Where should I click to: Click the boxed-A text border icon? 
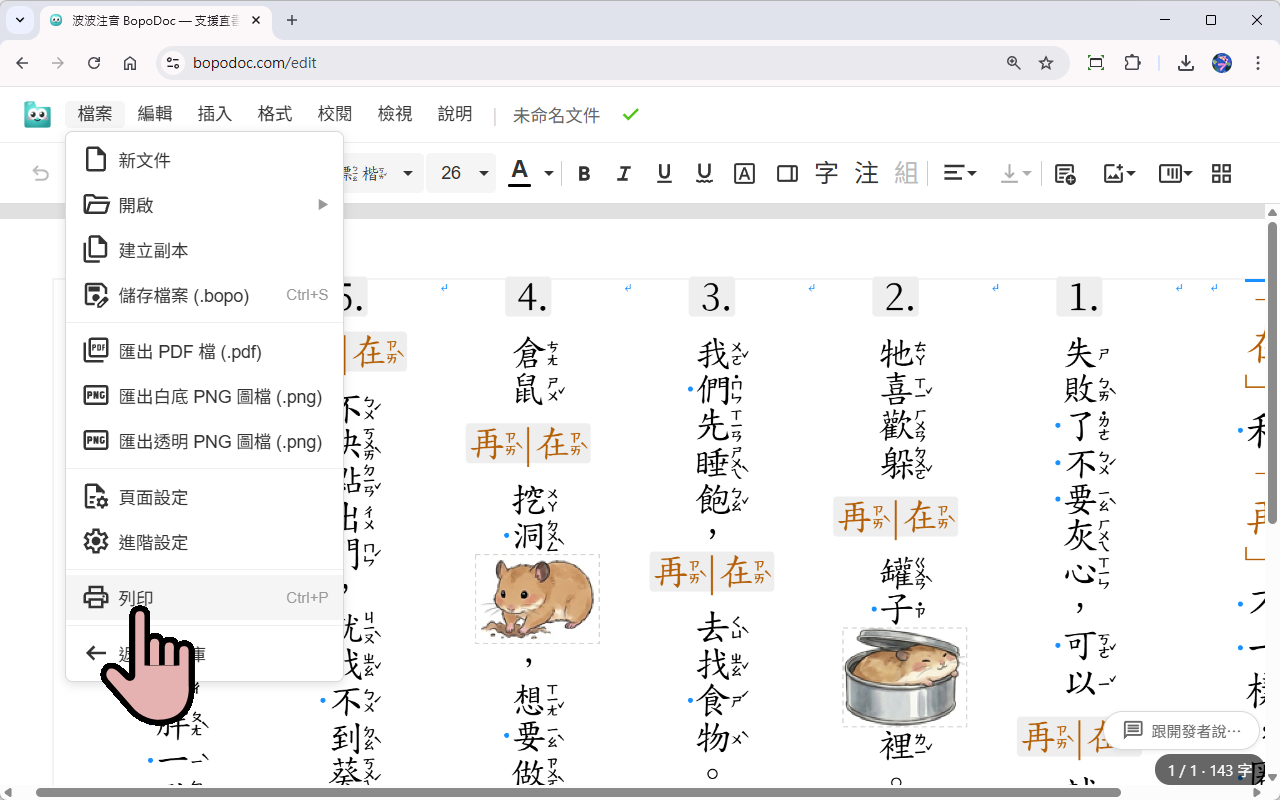pyautogui.click(x=744, y=173)
